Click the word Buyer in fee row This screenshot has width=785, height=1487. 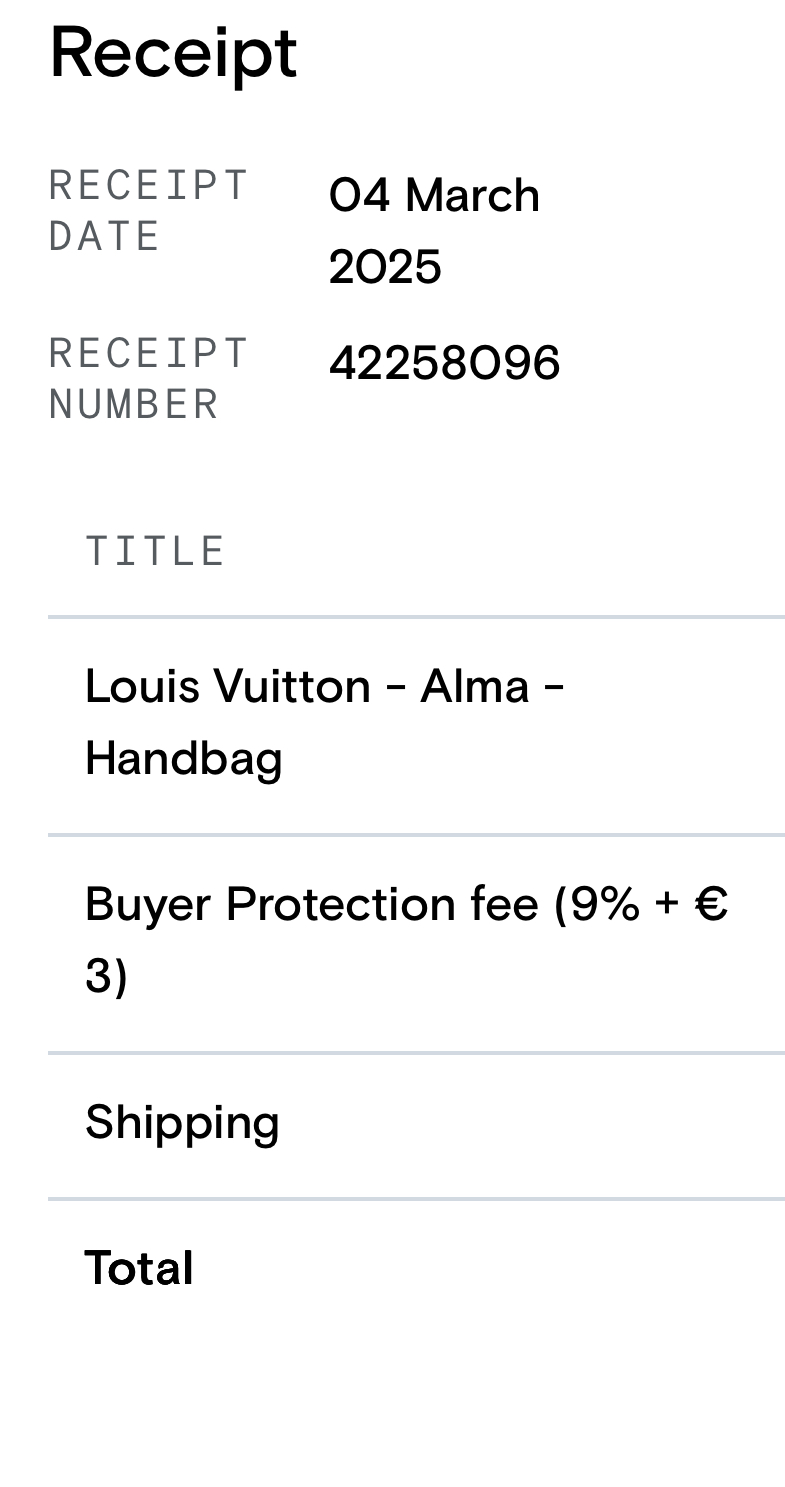pyautogui.click(x=149, y=904)
